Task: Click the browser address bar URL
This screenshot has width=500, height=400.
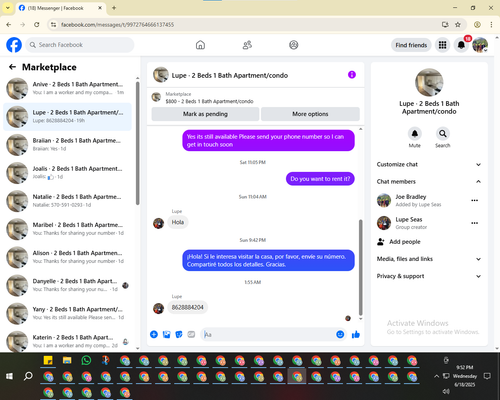Action: 117,25
